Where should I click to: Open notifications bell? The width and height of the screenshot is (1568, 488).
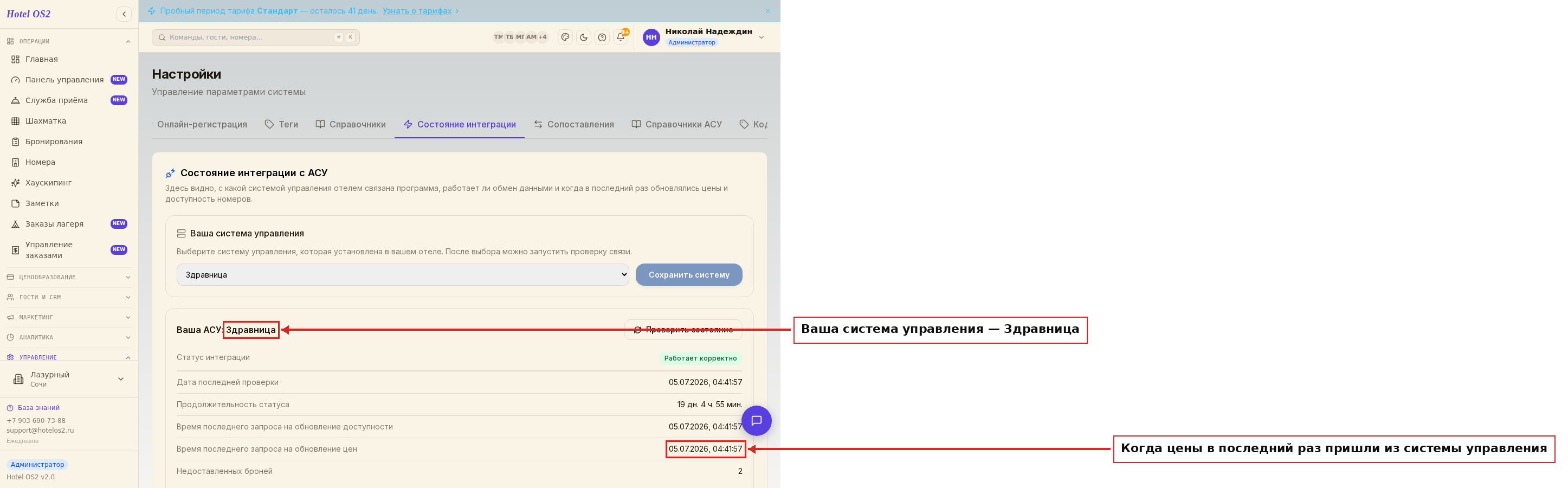pyautogui.click(x=621, y=37)
